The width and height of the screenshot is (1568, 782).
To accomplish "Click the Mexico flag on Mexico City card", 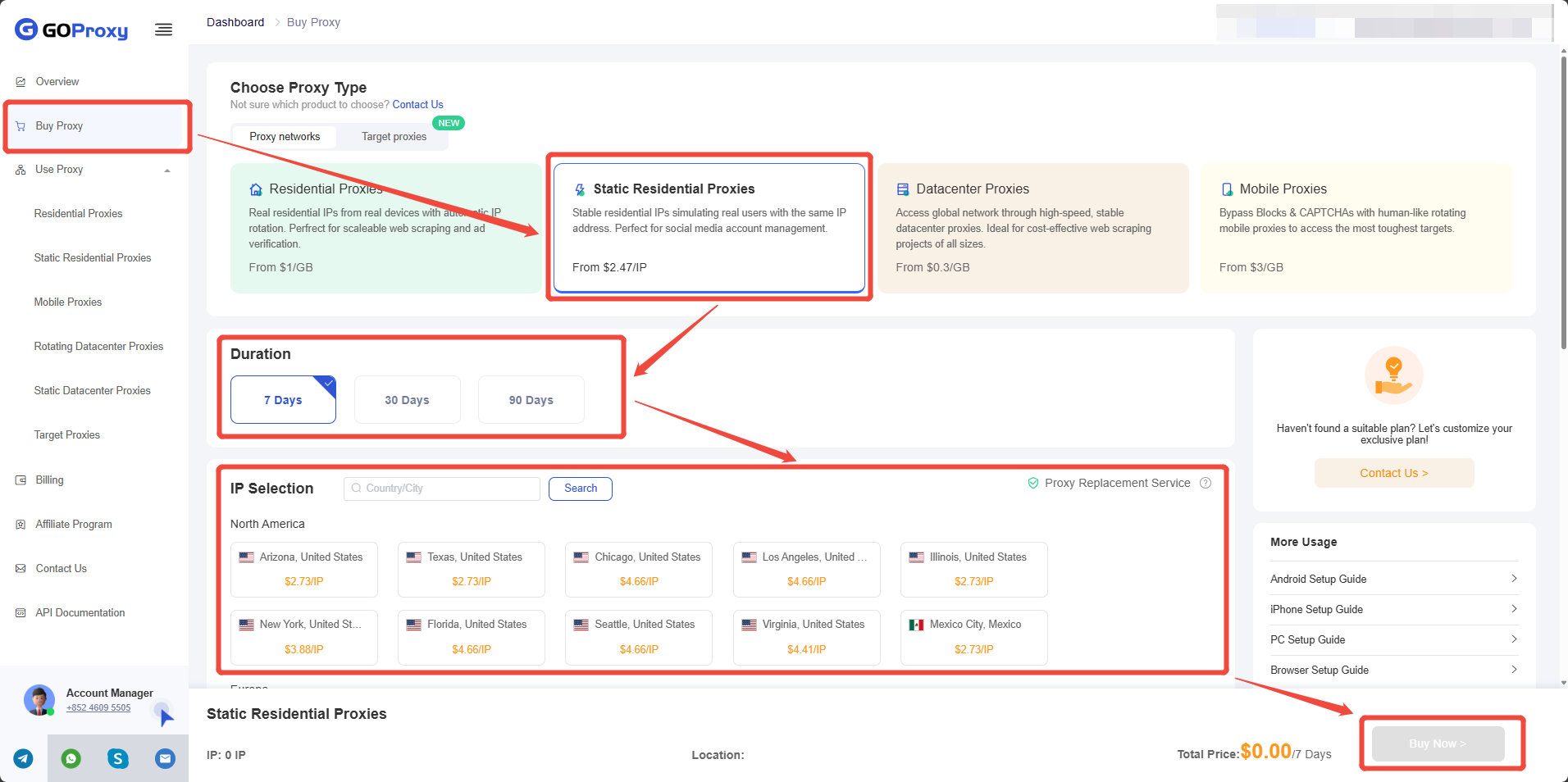I will pos(916,625).
